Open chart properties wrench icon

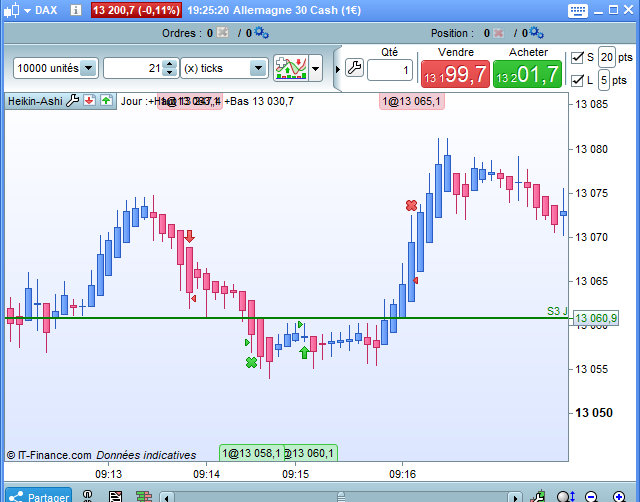[539, 496]
